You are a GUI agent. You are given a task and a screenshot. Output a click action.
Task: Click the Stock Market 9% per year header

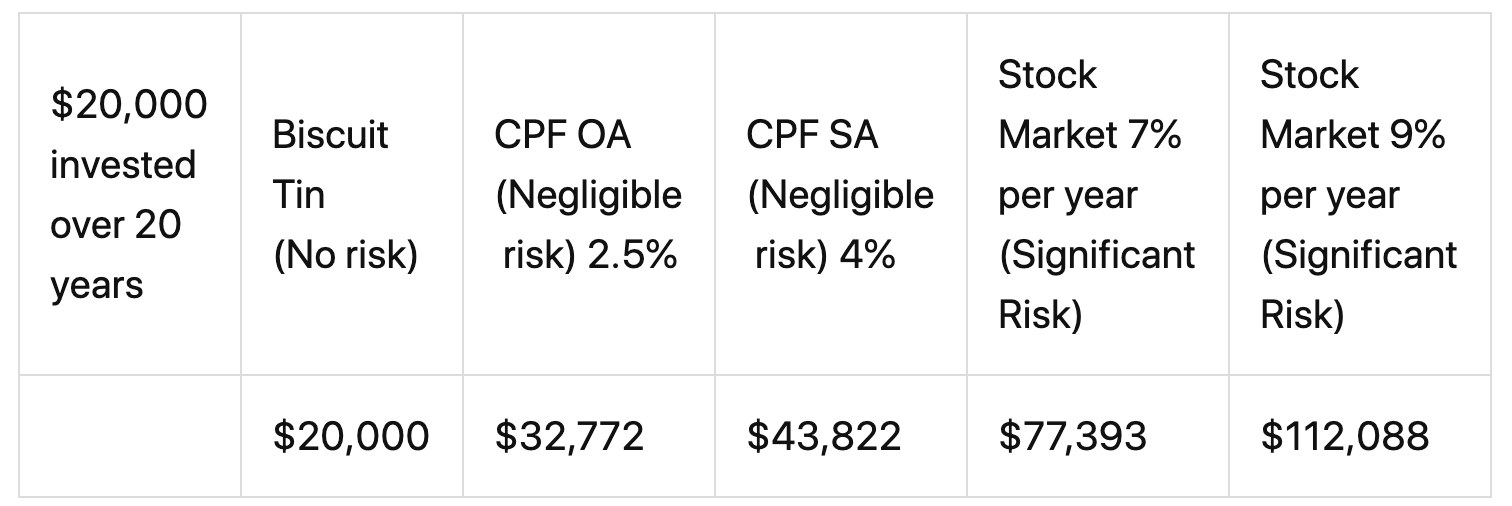tap(1360, 195)
